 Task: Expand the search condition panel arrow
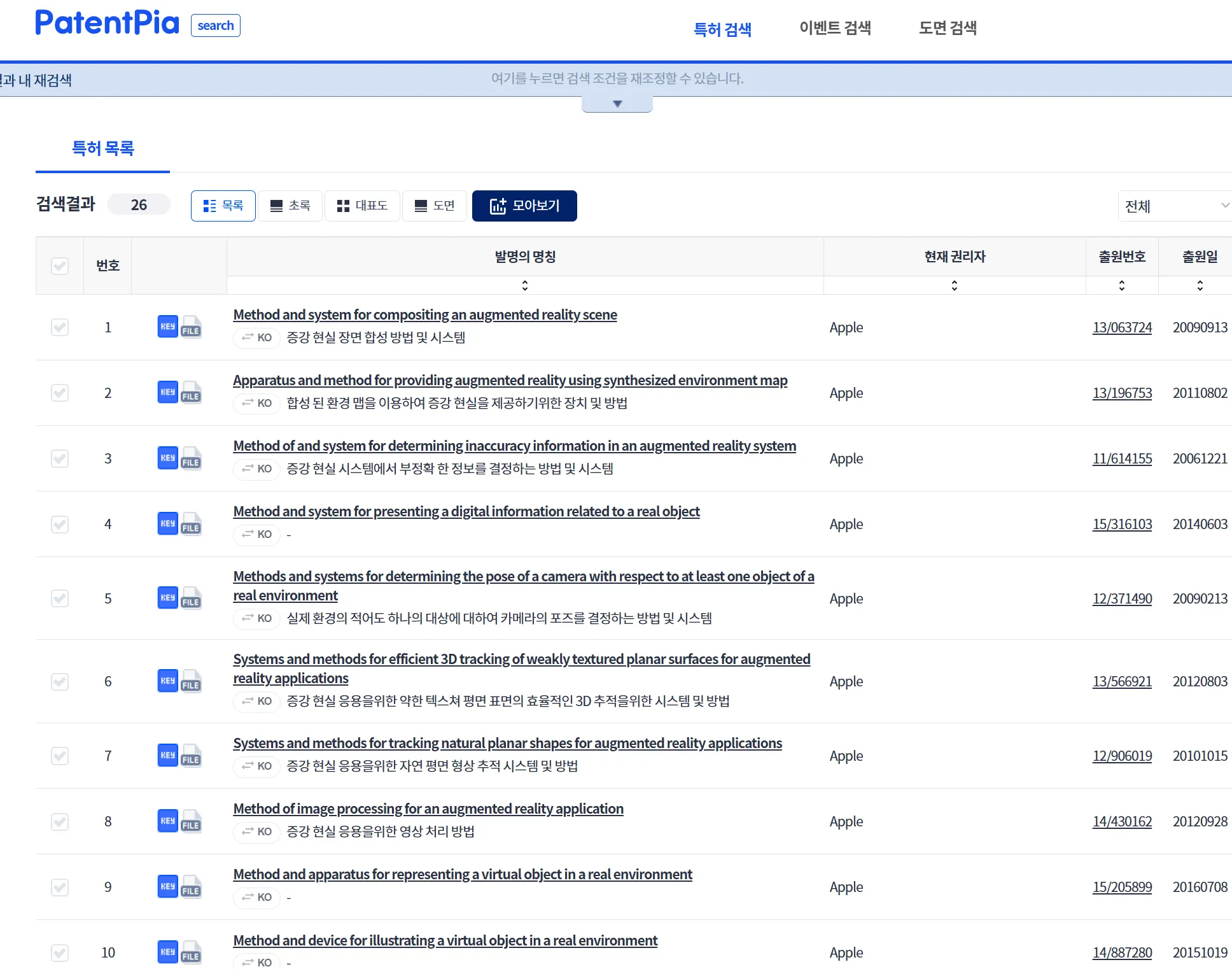617,104
